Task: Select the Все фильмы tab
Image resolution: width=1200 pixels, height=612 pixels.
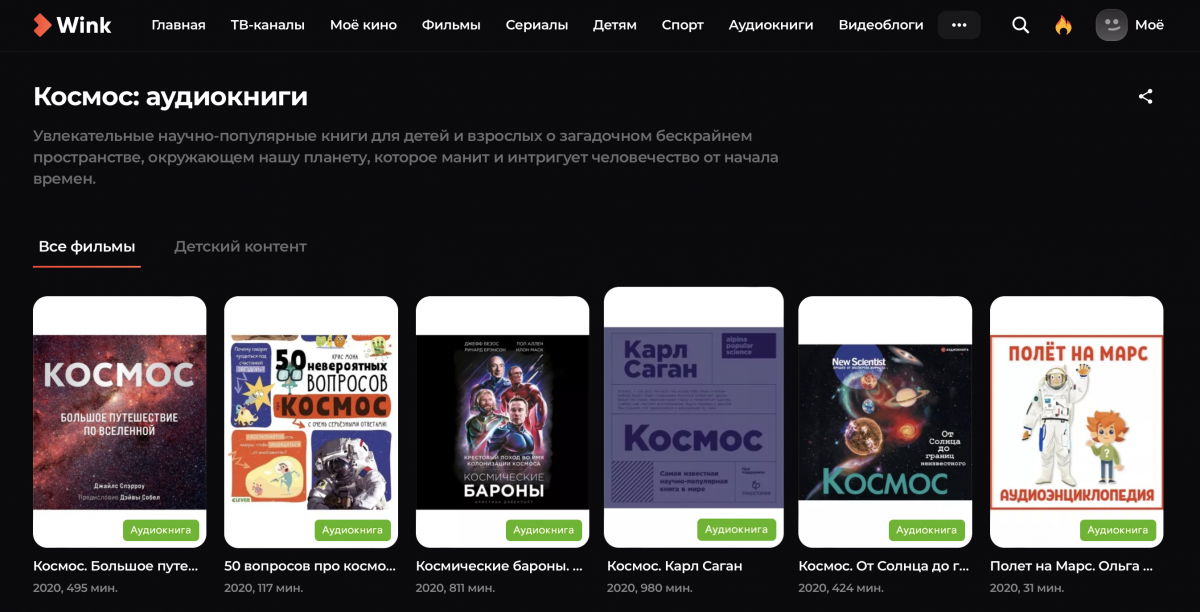Action: tap(87, 246)
